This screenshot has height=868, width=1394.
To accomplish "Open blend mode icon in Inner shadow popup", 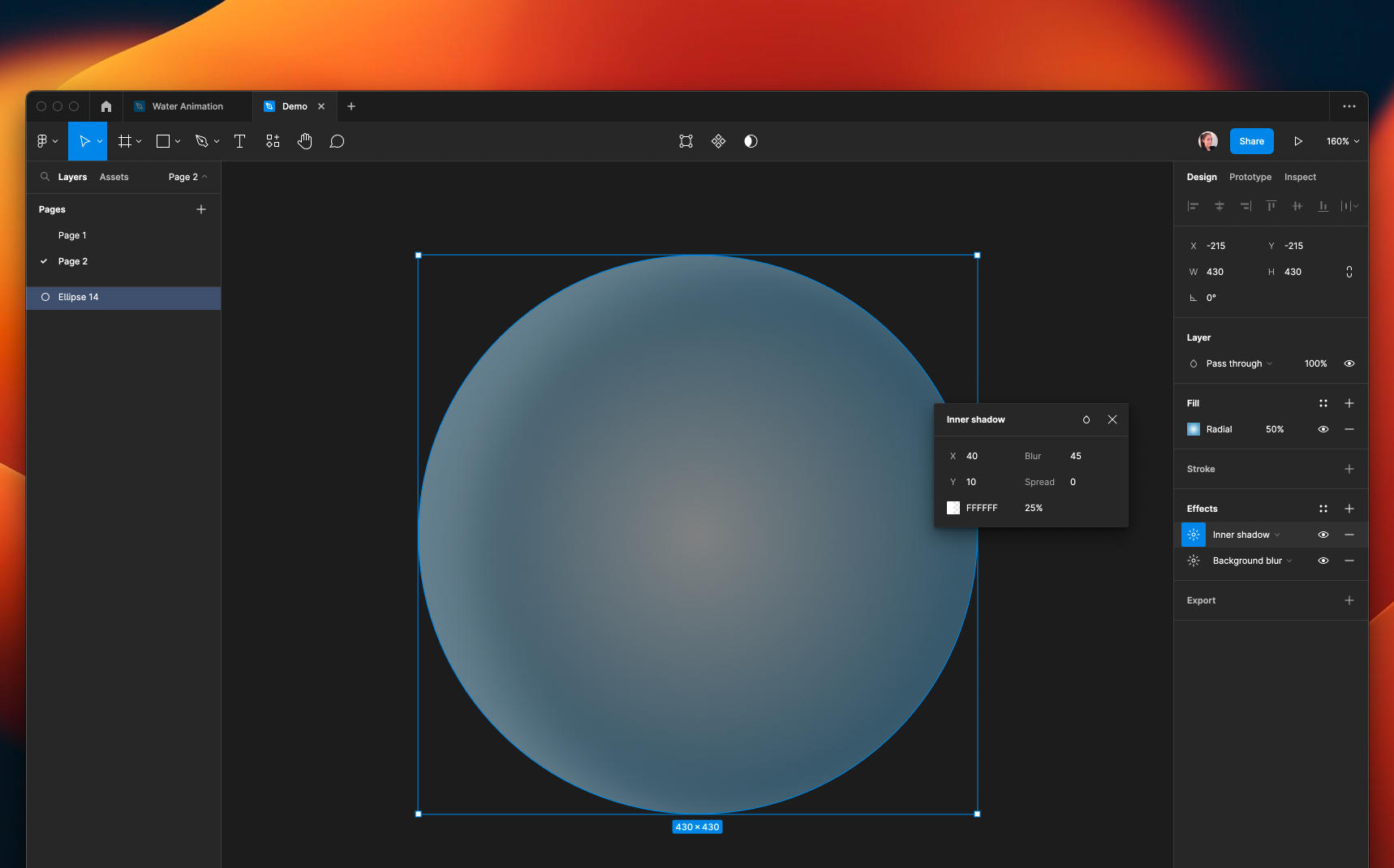I will point(1086,419).
